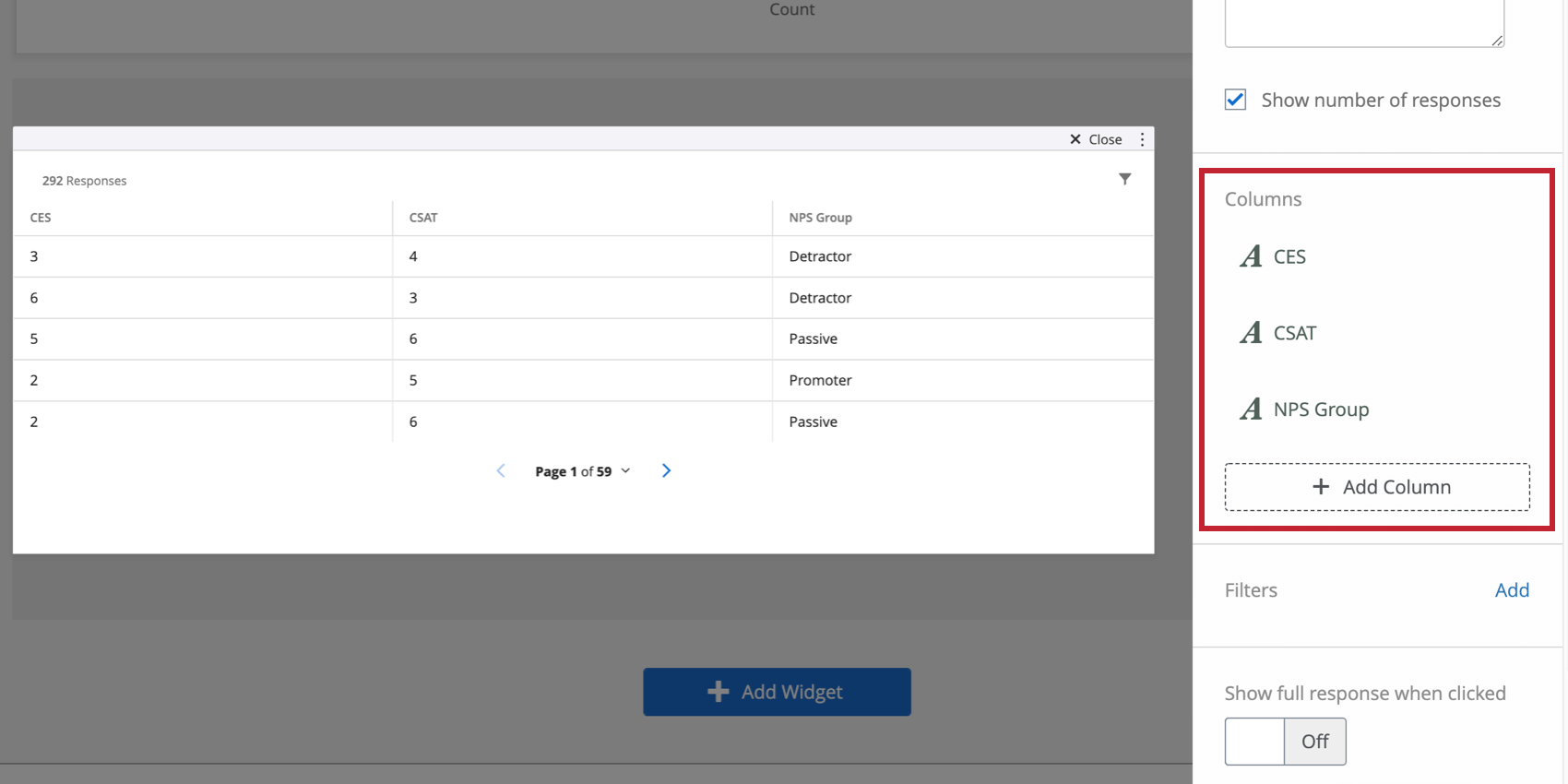The height and width of the screenshot is (784, 1568).
Task: Click the text-type icon beside NPS Group
Action: pyautogui.click(x=1251, y=409)
